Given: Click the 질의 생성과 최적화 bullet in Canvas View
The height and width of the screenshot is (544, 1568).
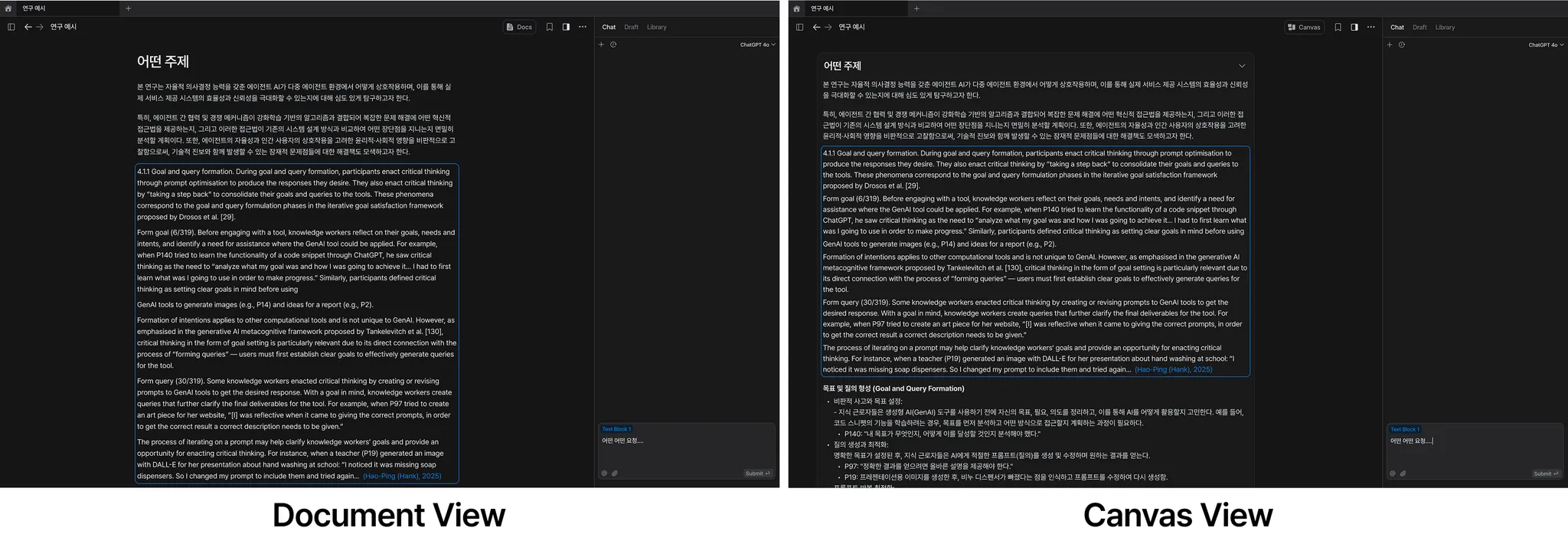Looking at the screenshot, I should click(x=861, y=444).
